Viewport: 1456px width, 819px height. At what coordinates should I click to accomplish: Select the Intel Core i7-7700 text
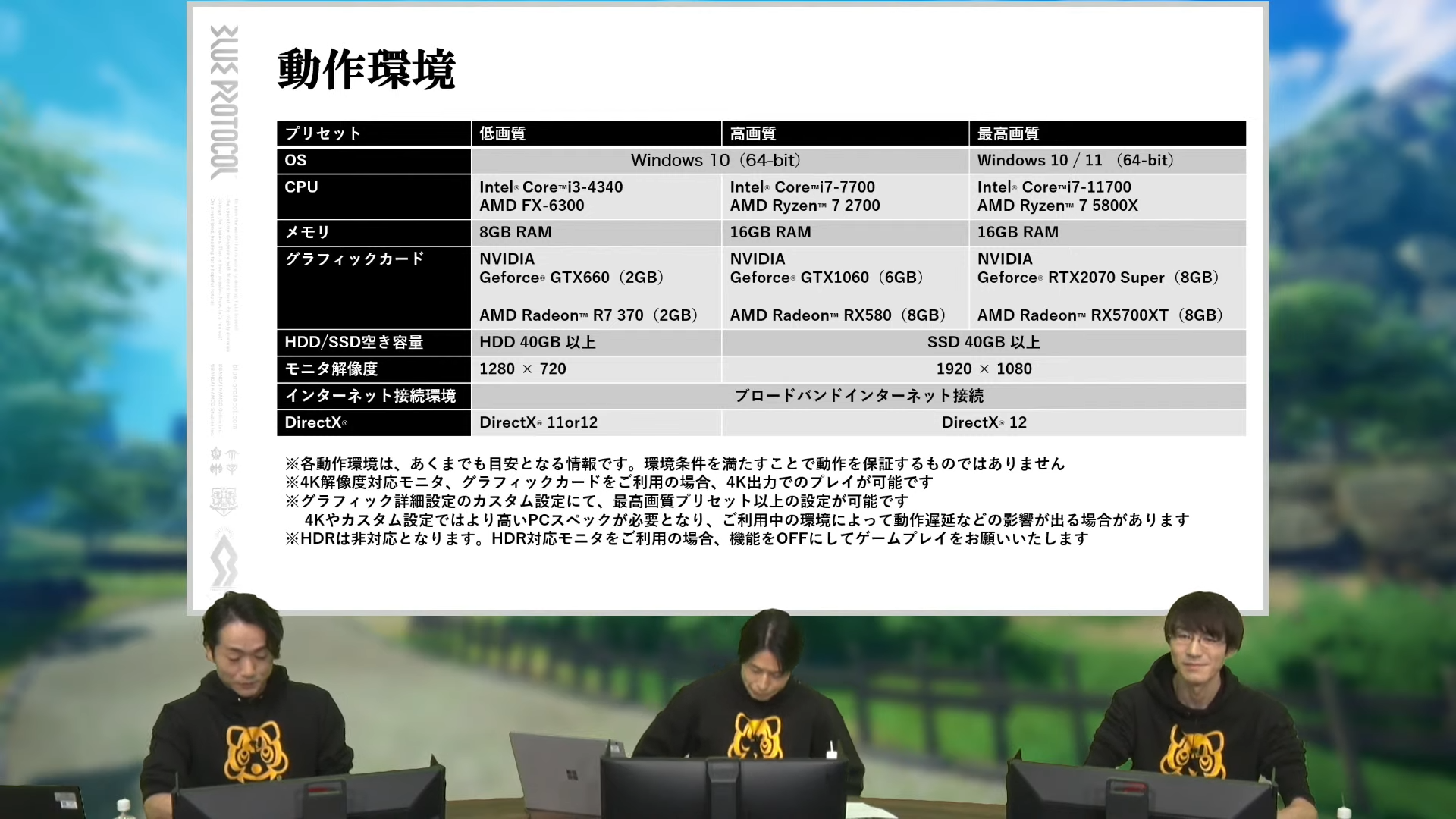coord(802,187)
